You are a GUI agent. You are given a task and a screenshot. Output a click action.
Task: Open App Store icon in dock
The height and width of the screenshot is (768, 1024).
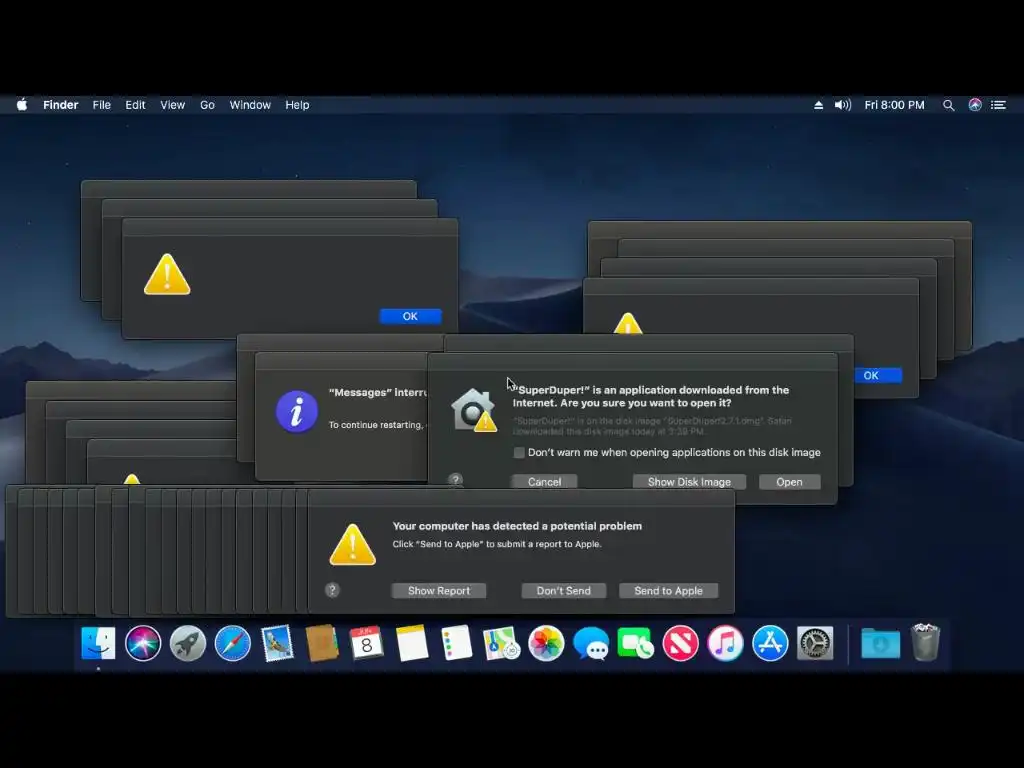click(x=770, y=643)
